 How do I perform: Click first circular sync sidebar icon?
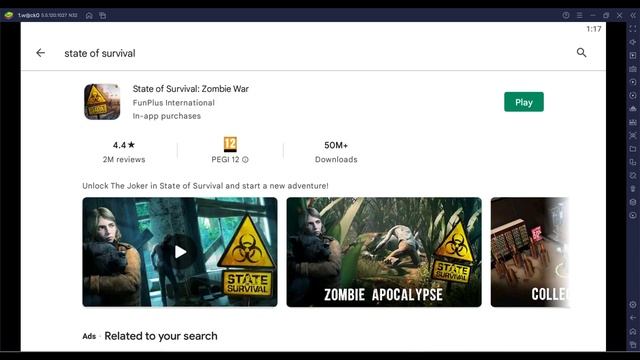click(x=633, y=82)
